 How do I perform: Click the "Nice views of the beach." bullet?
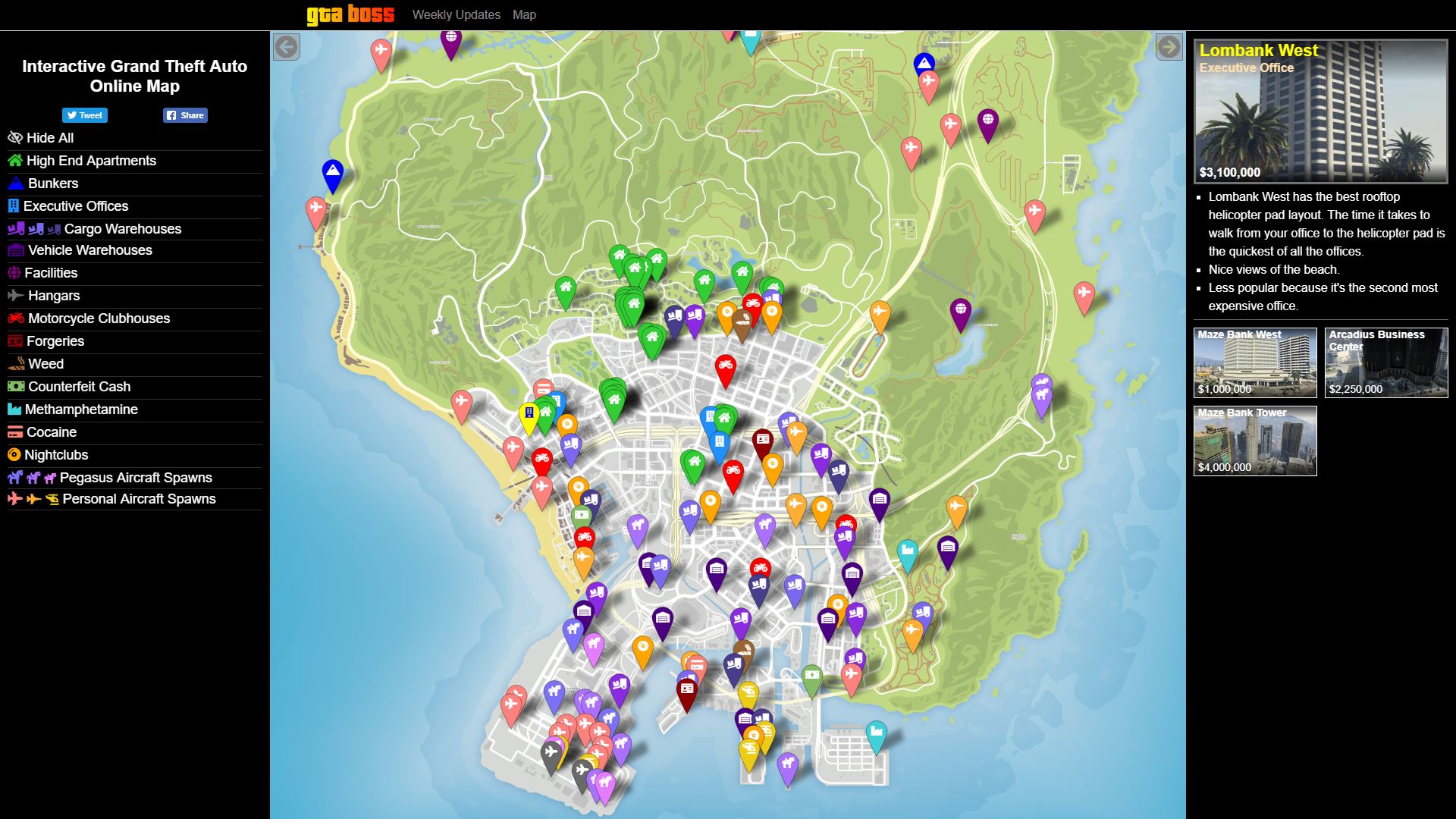coord(1274,269)
